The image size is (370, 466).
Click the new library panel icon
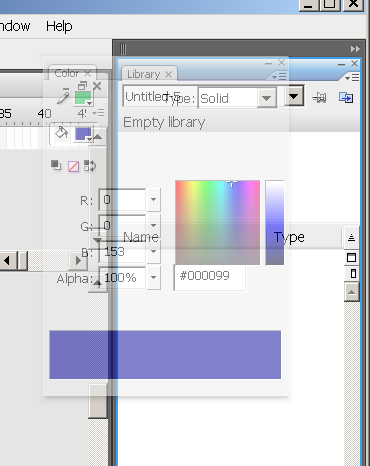click(x=346, y=98)
